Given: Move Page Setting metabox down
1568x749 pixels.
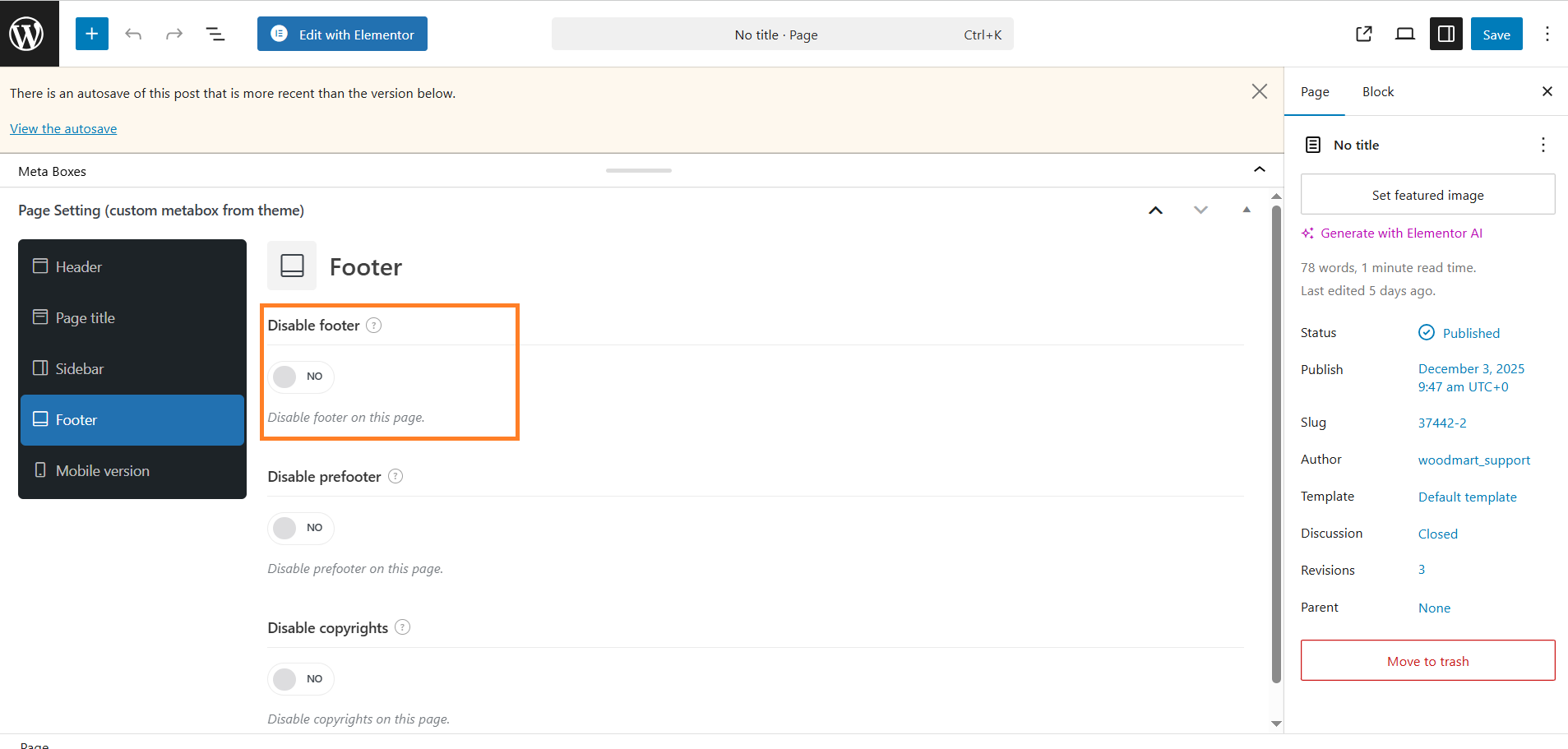Looking at the screenshot, I should tap(1200, 210).
